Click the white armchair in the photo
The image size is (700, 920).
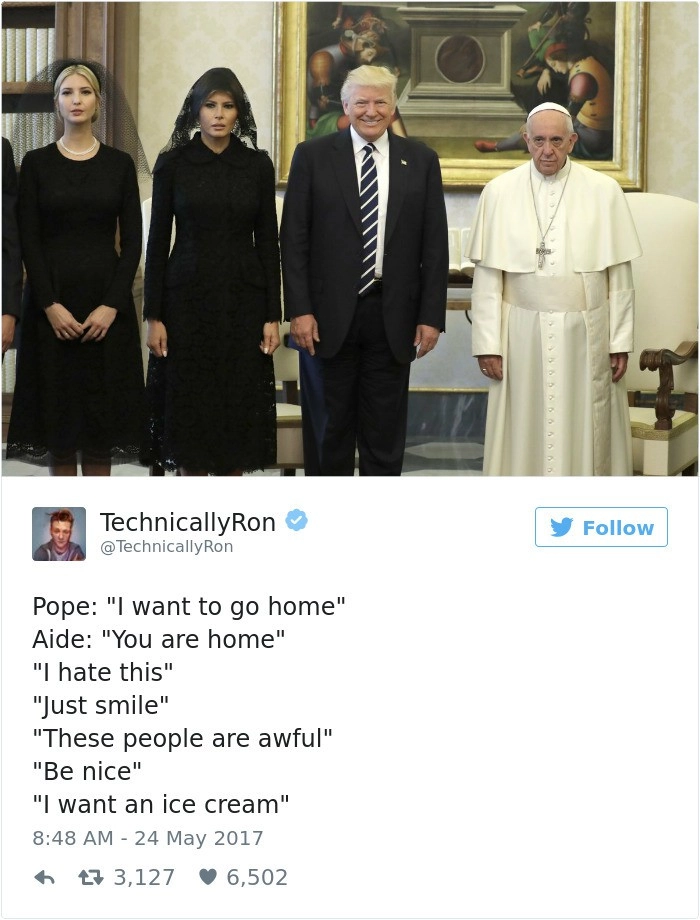tap(661, 329)
